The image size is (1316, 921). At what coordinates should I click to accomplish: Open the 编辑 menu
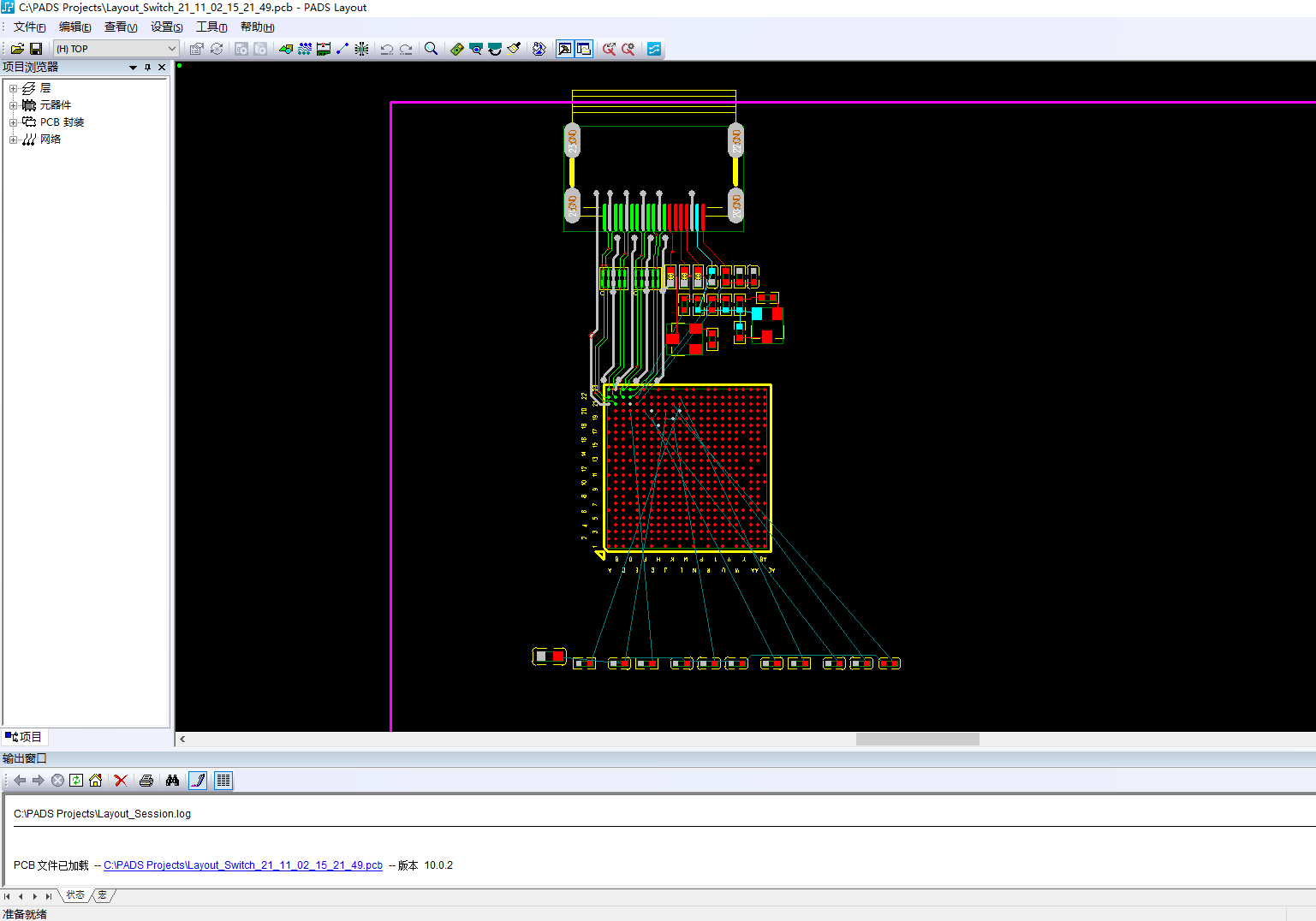[x=74, y=27]
